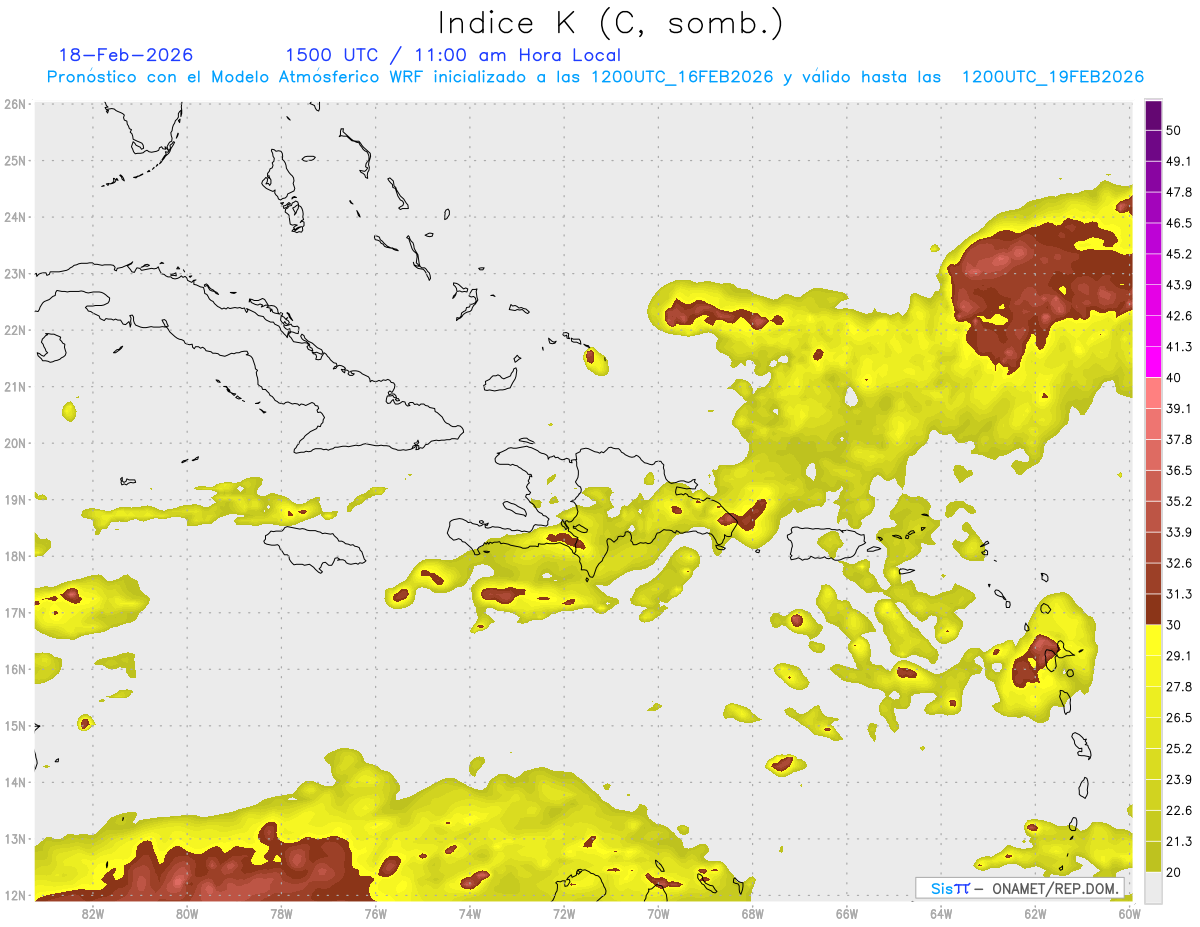
Task: Click magenta swatch between 40 and 41.3
Action: pos(1153,361)
